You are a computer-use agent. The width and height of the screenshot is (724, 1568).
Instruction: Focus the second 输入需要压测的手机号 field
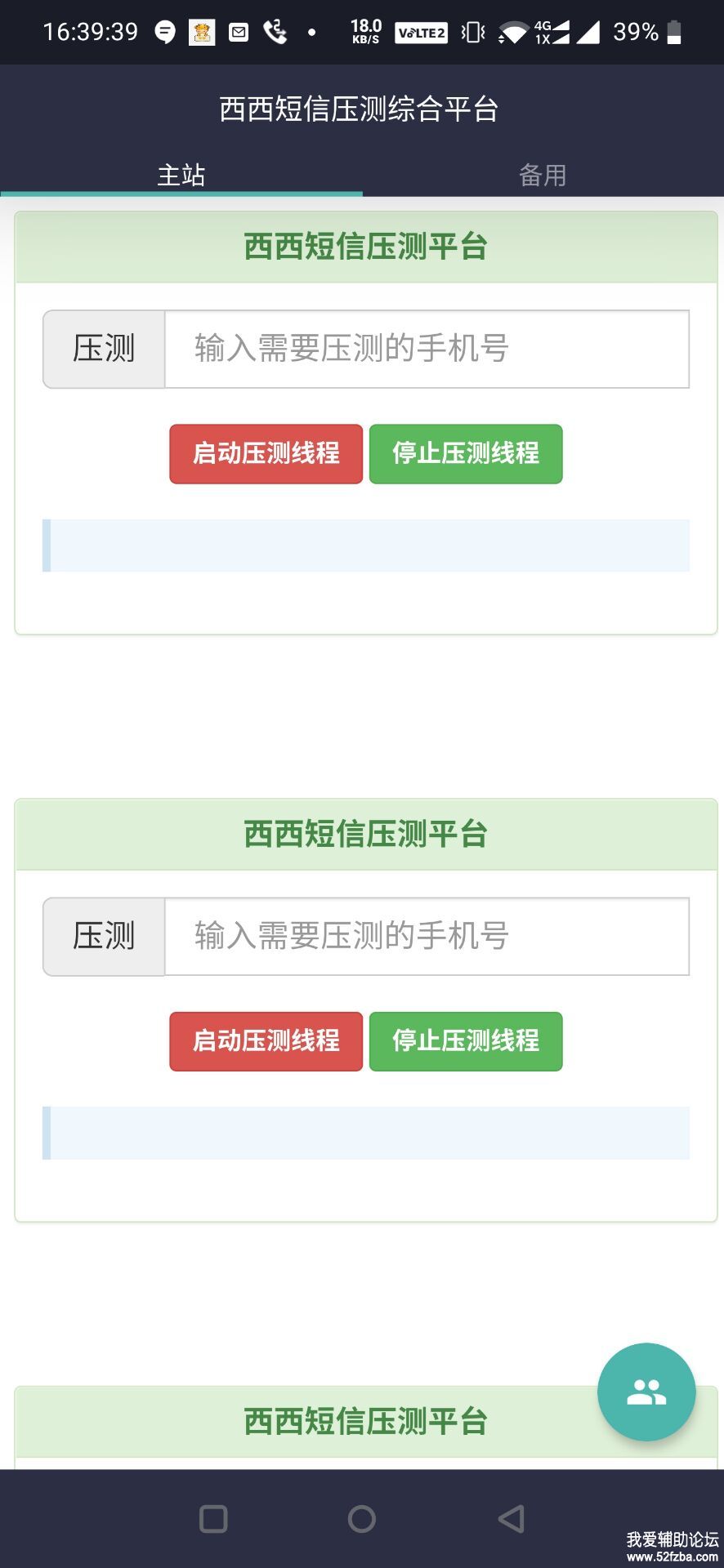427,937
